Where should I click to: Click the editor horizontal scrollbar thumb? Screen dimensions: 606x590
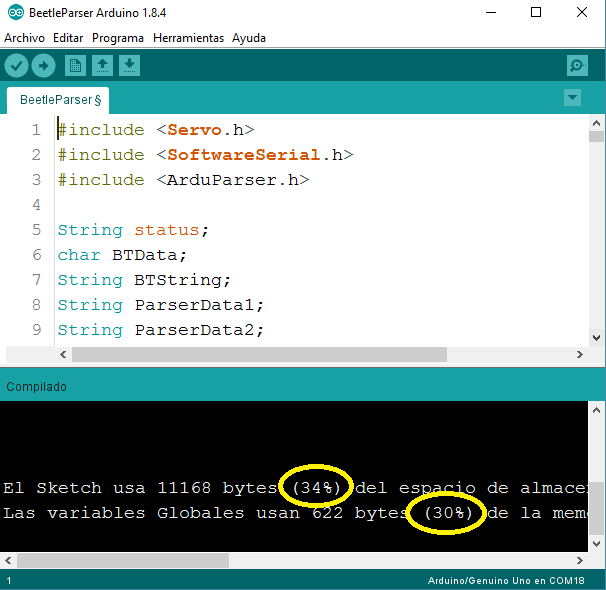tap(259, 354)
